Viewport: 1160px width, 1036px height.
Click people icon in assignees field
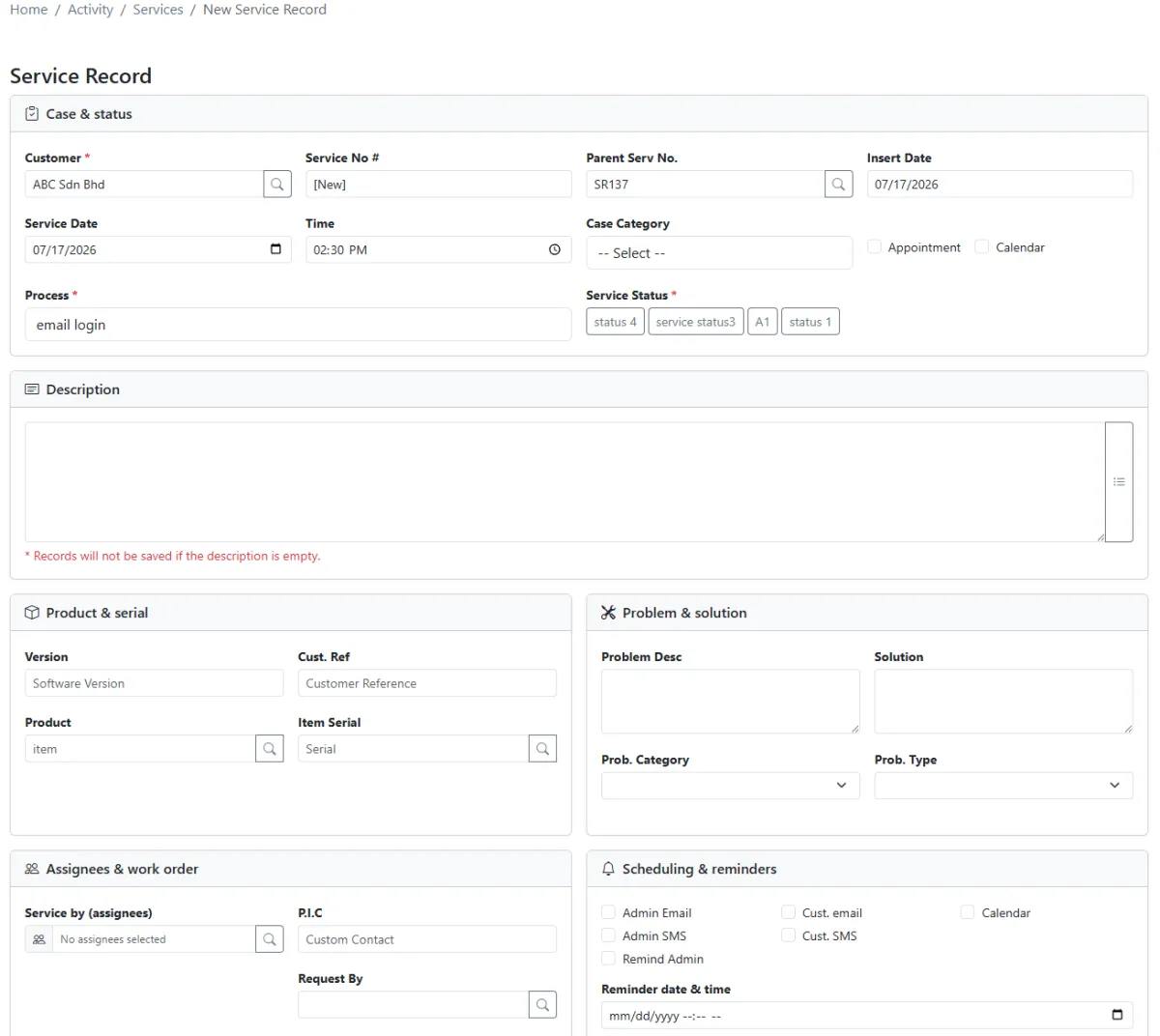[x=39, y=939]
